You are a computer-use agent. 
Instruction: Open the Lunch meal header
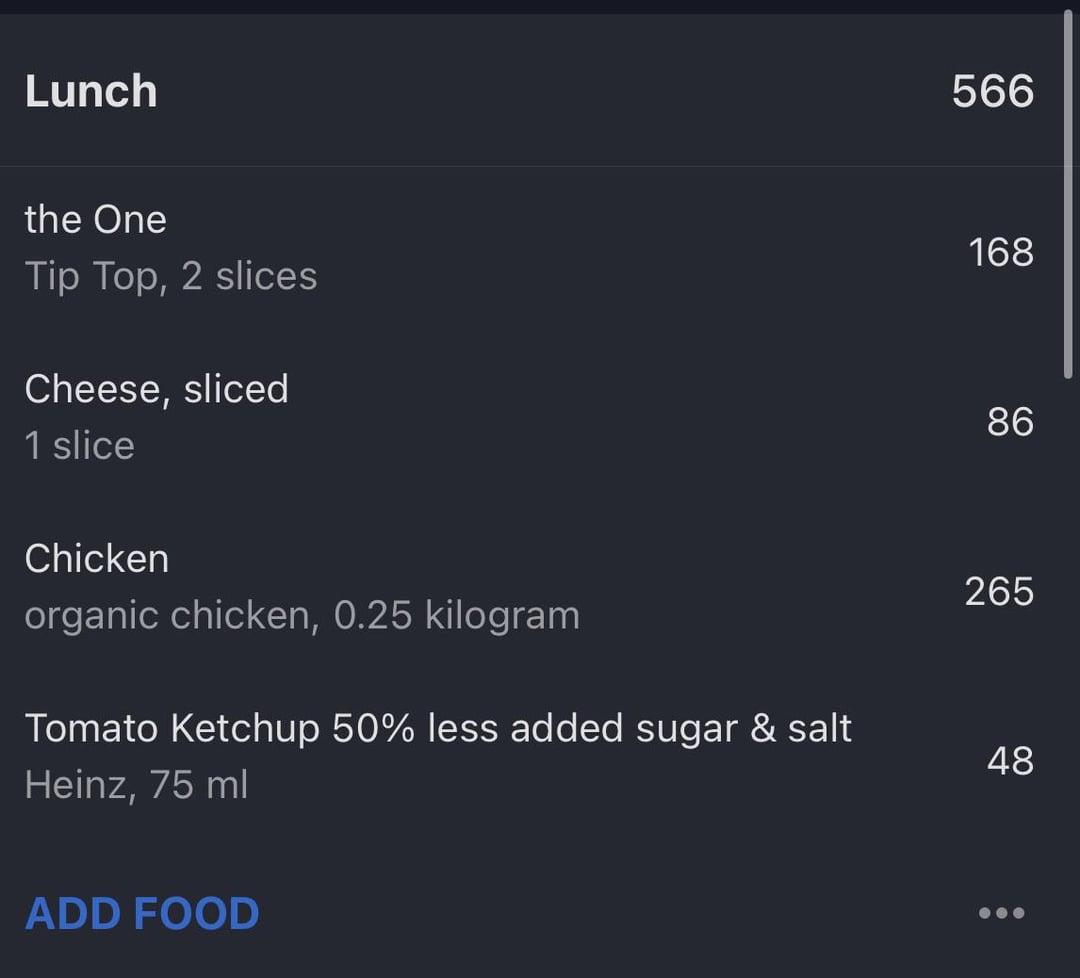point(530,90)
